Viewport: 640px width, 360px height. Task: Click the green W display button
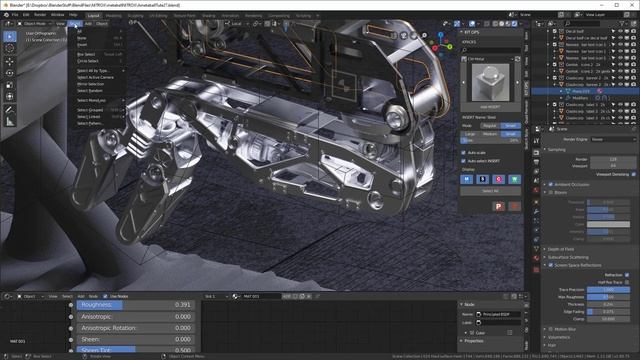pyautogui.click(x=514, y=179)
